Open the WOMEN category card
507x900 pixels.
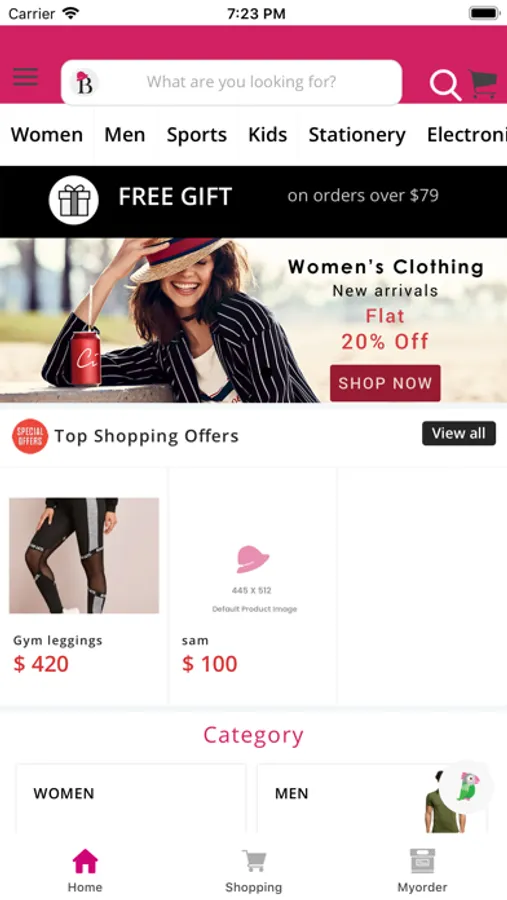click(x=131, y=798)
